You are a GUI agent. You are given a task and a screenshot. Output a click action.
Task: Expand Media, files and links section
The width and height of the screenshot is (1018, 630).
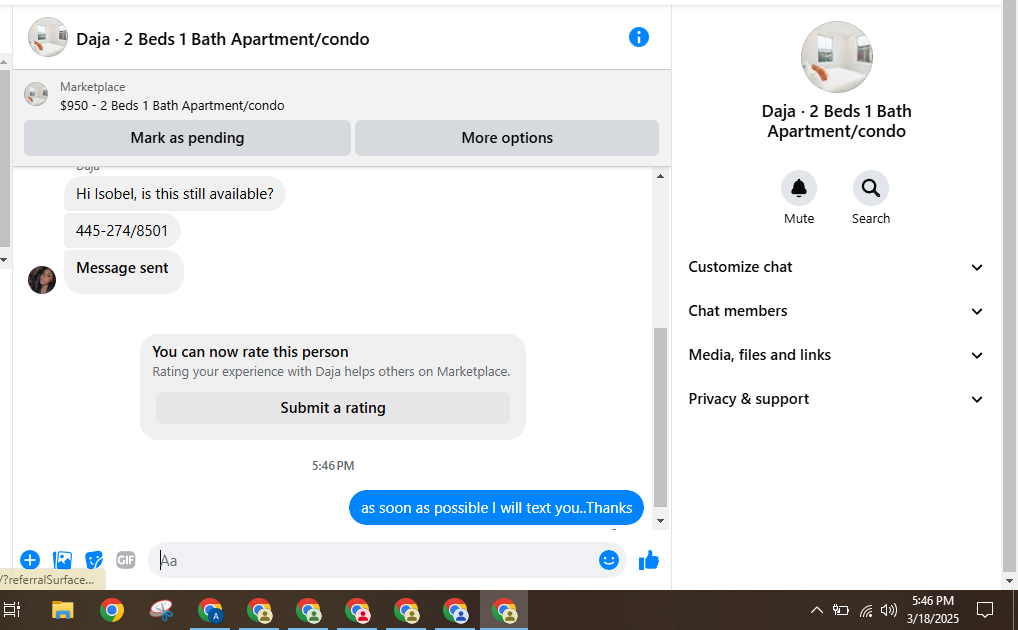click(x=836, y=355)
